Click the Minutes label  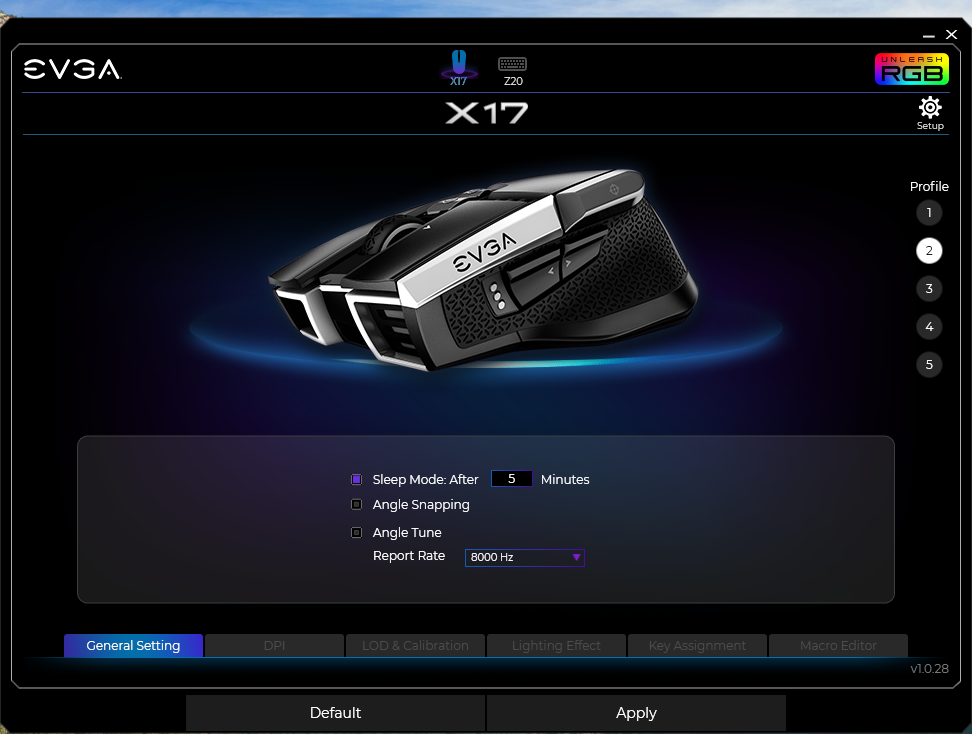tap(565, 479)
